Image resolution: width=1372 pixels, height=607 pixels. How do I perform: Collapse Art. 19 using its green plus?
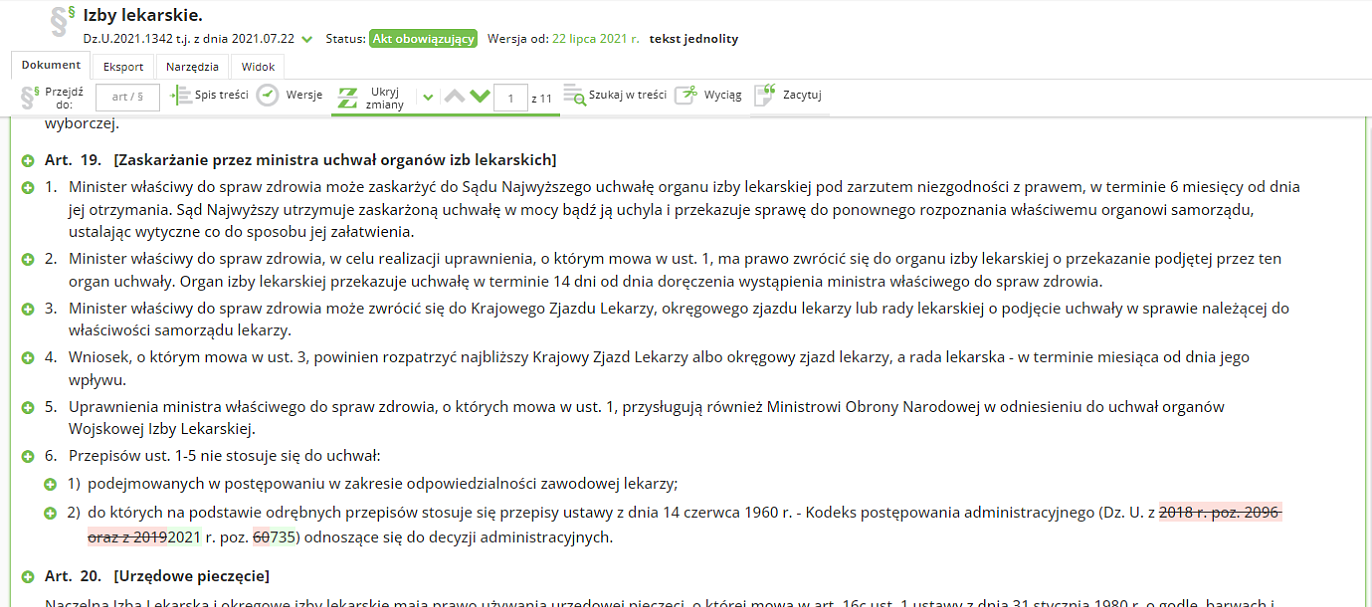click(28, 161)
